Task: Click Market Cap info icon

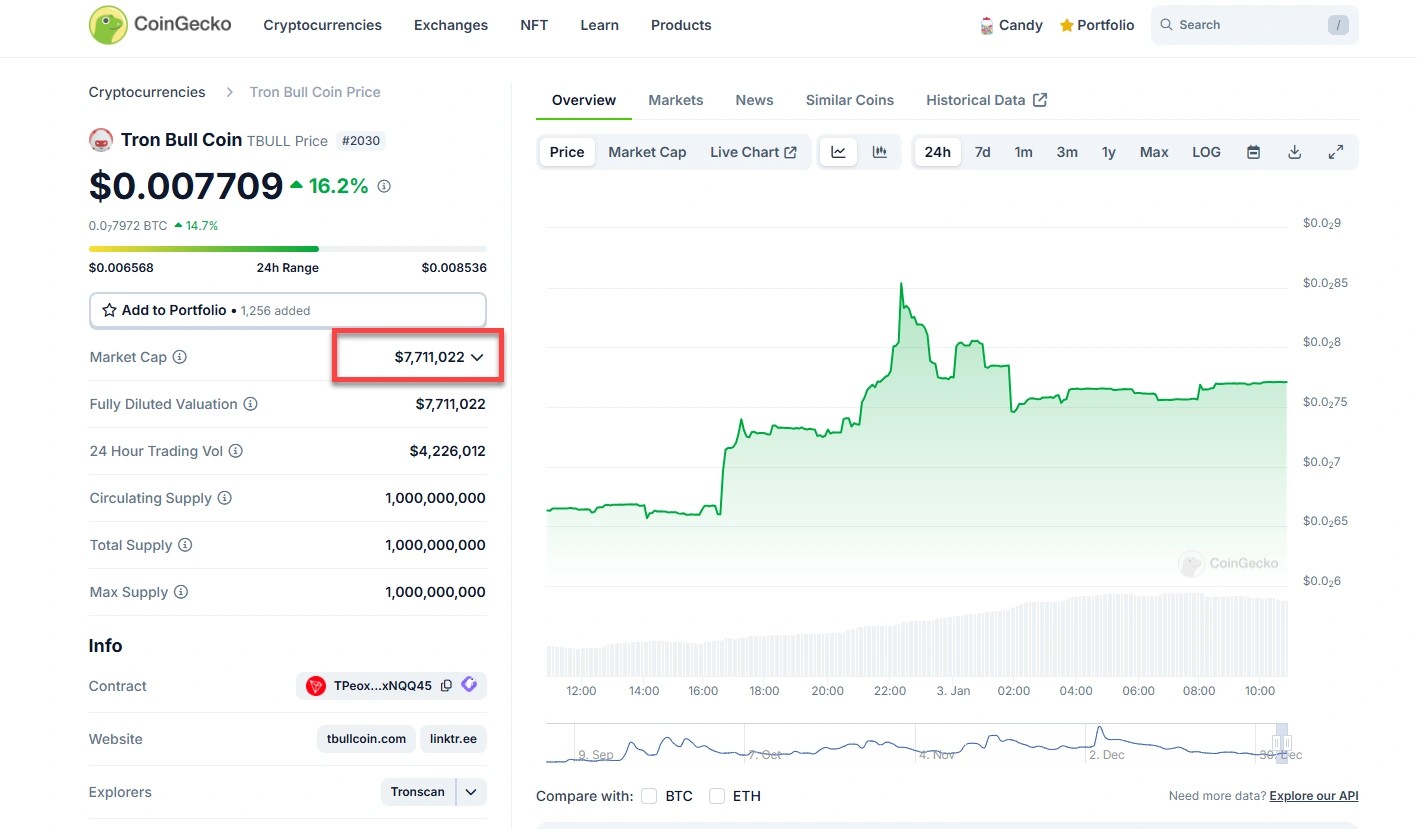Action: [x=180, y=357]
